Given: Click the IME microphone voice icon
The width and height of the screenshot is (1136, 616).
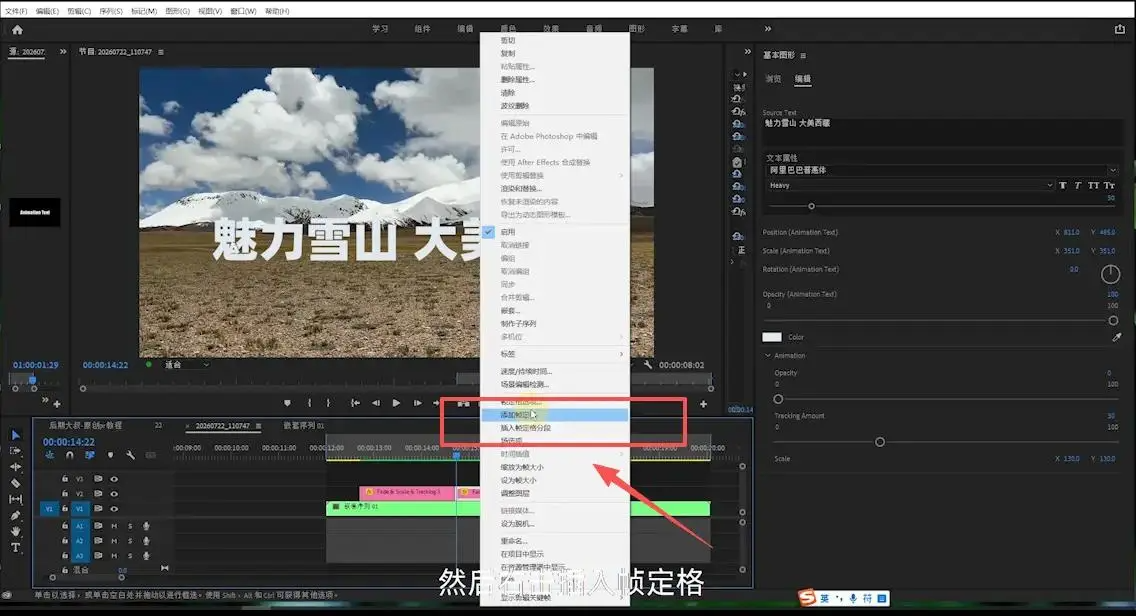Looking at the screenshot, I should [x=853, y=599].
